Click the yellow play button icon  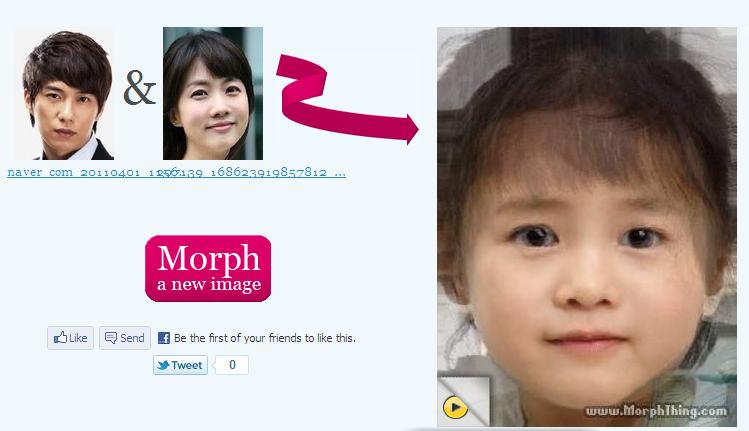(455, 407)
